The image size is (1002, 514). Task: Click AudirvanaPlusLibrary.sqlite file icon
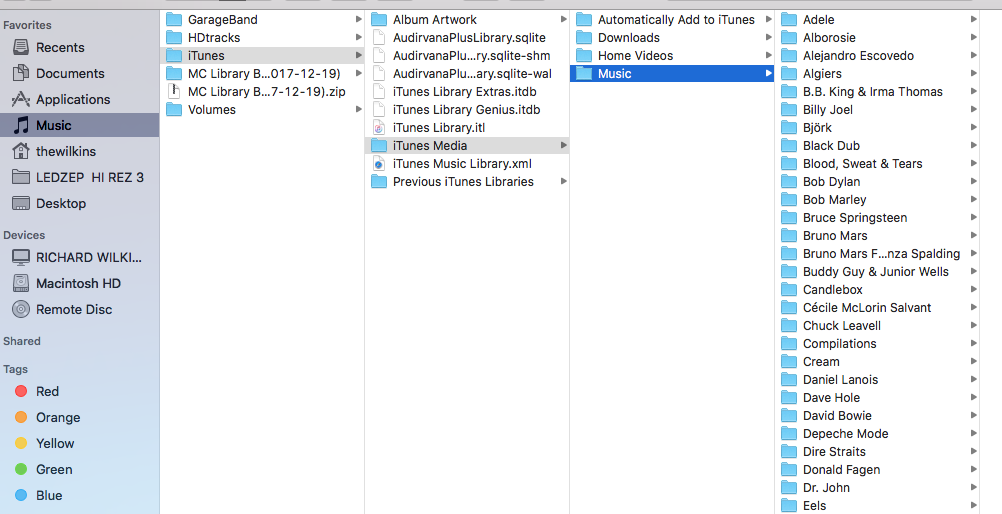[379, 37]
